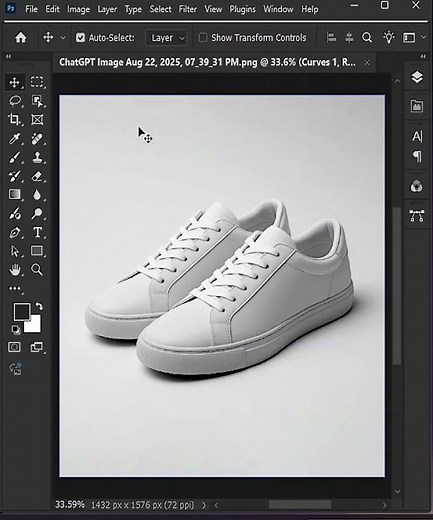Open the Plugins menu
This screenshot has width=433, height=520.
(242, 9)
